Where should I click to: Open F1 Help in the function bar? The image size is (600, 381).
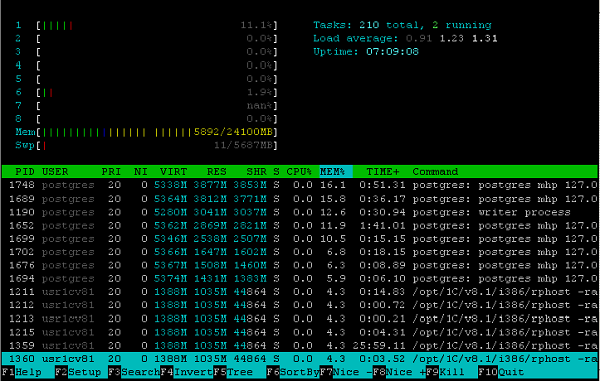[x=21, y=372]
